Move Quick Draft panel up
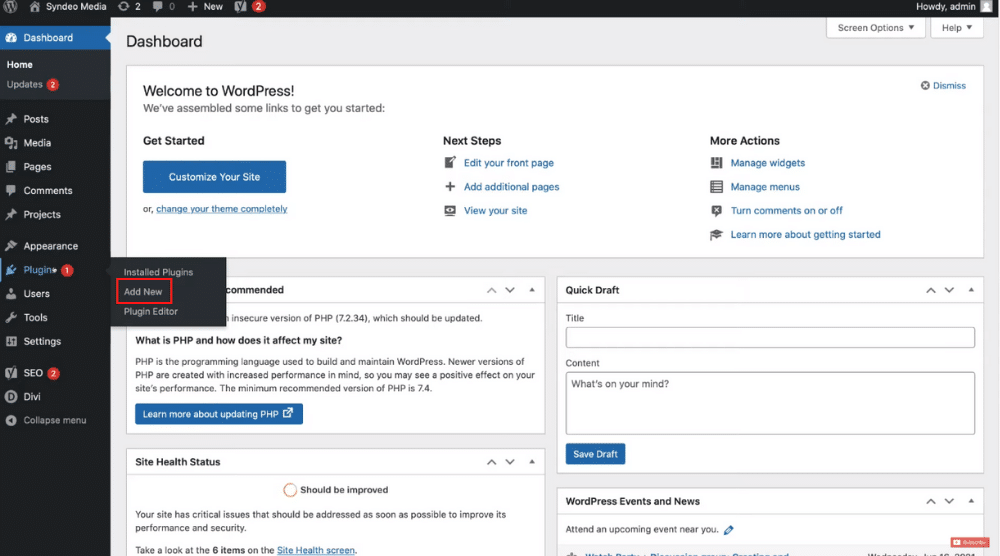 click(x=931, y=290)
